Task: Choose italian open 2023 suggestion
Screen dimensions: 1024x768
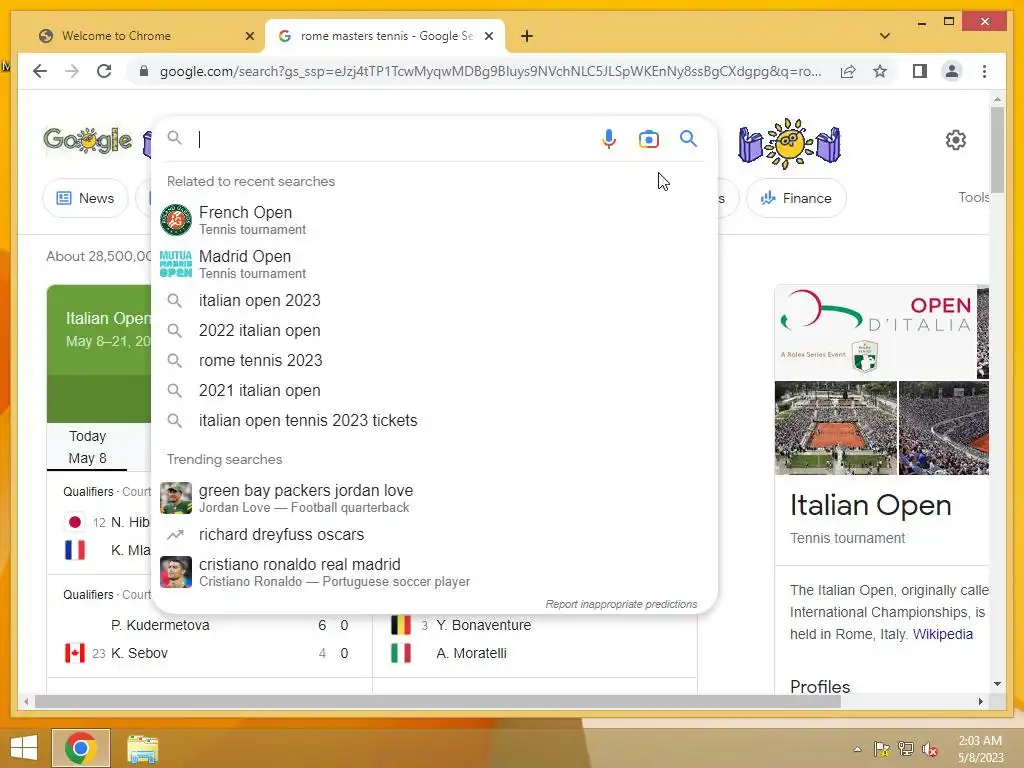Action: coord(434,300)
